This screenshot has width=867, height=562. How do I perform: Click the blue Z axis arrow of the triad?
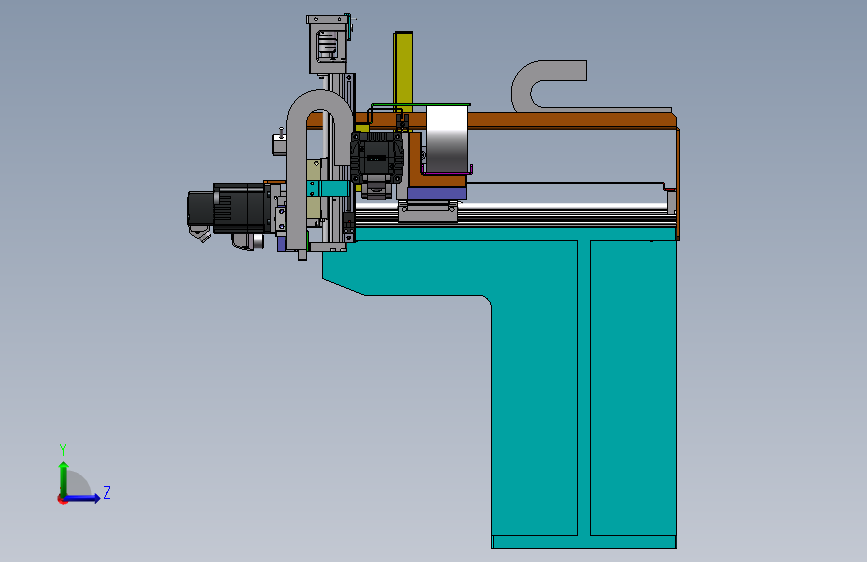click(x=82, y=498)
